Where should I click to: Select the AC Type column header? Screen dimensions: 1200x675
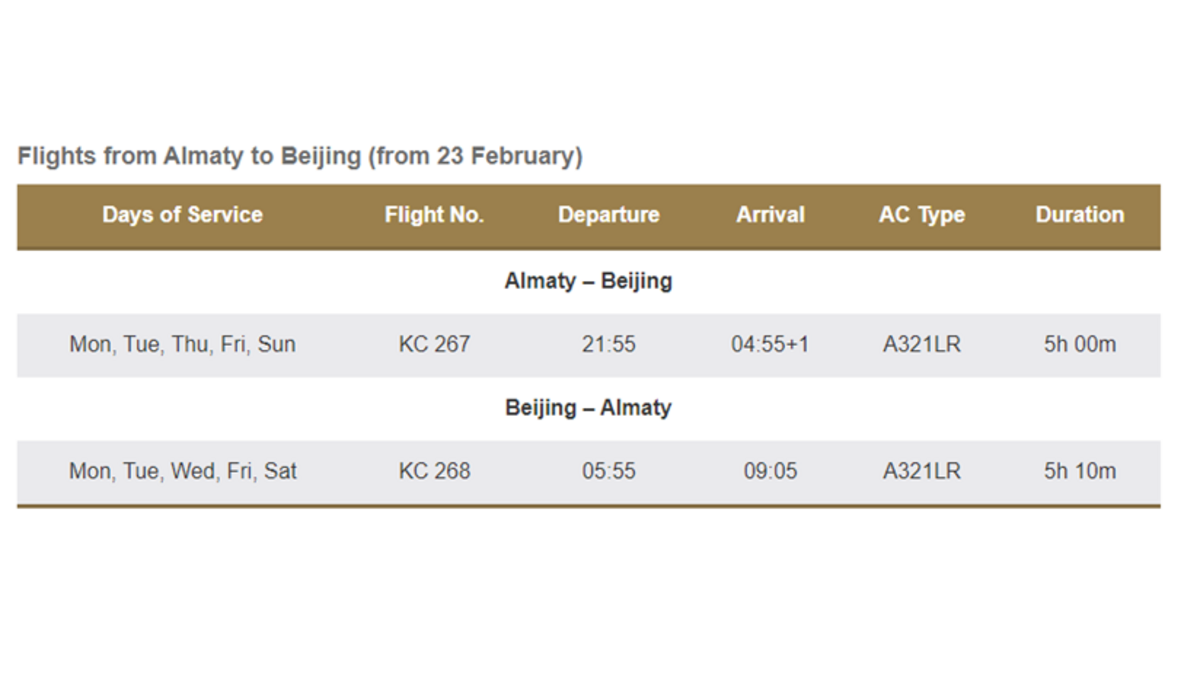pyautogui.click(x=922, y=215)
